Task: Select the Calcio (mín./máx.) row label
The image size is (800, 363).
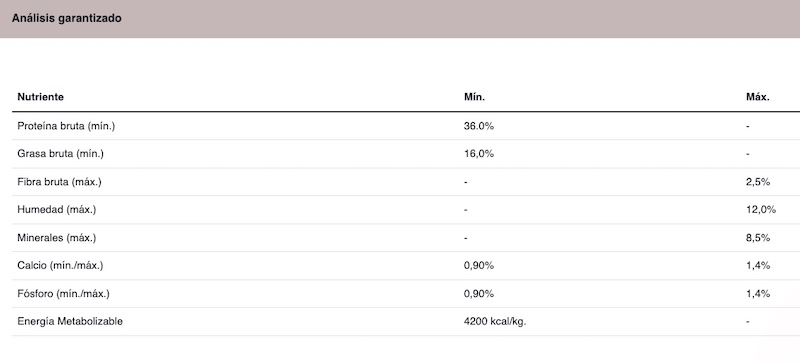Action: tap(60, 266)
